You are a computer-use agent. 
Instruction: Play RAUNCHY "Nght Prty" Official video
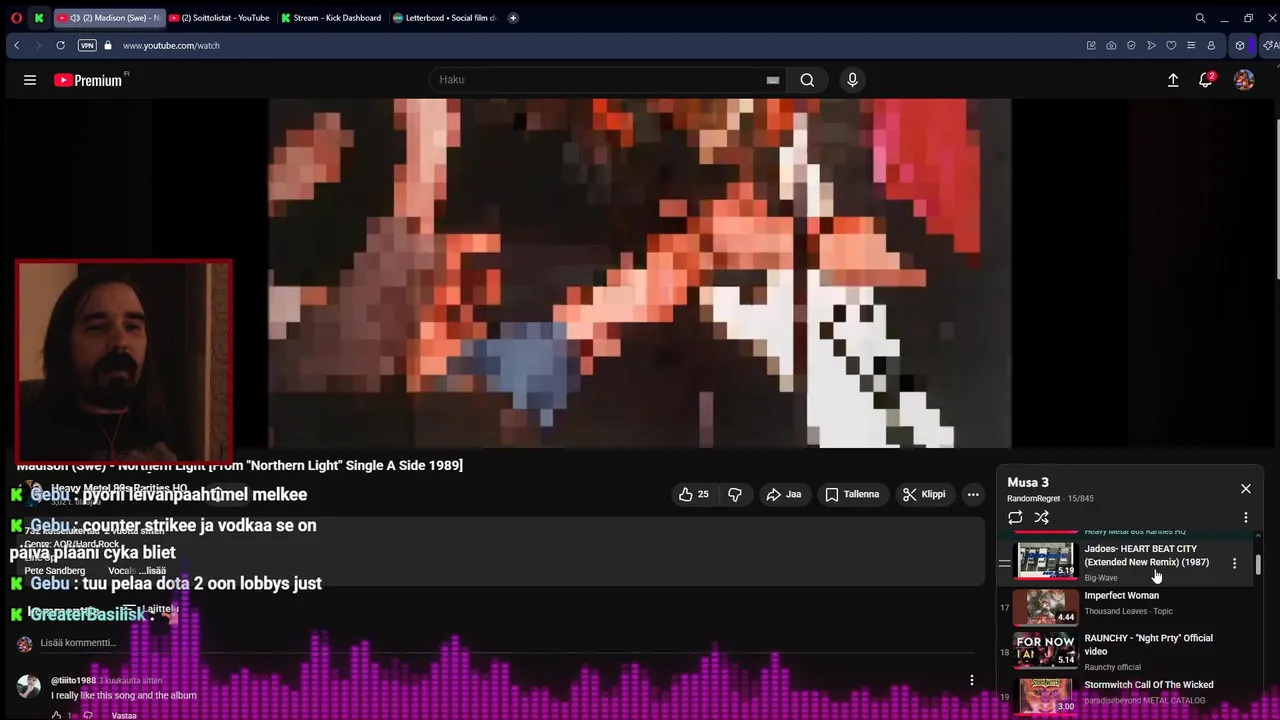tap(1148, 645)
